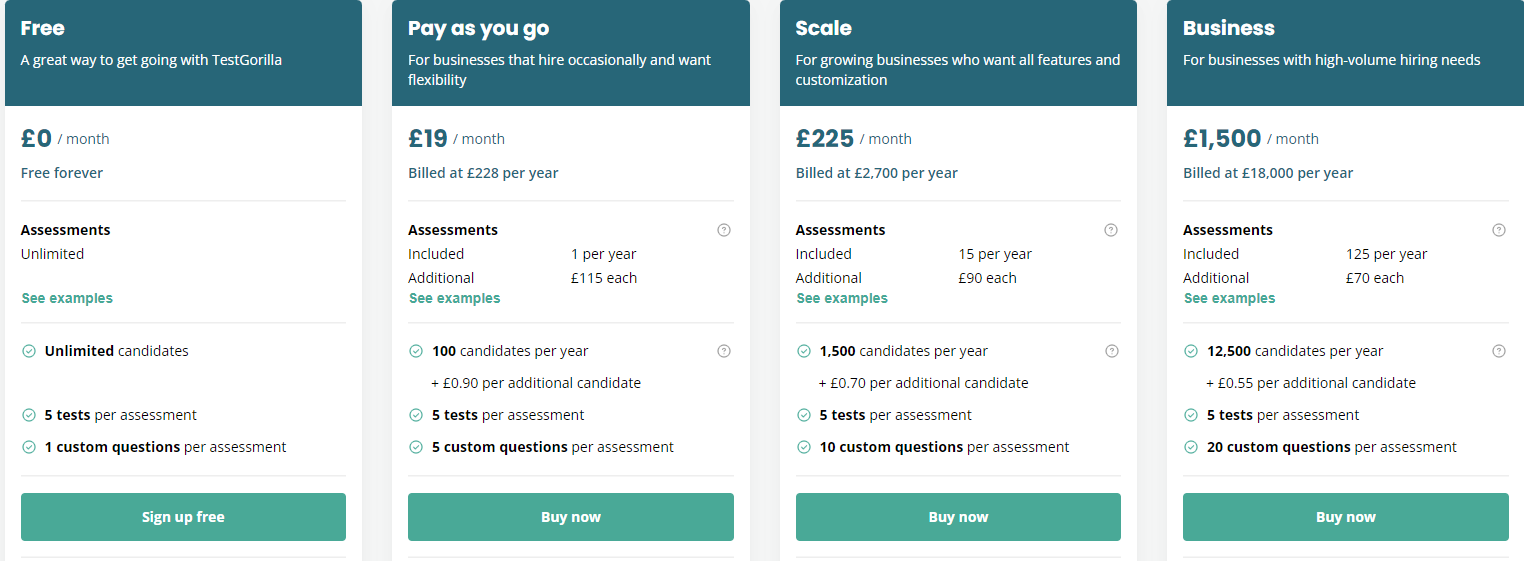The height and width of the screenshot is (561, 1524).
Task: Click checkmark icon beside 10 custom questions
Action: (x=804, y=447)
